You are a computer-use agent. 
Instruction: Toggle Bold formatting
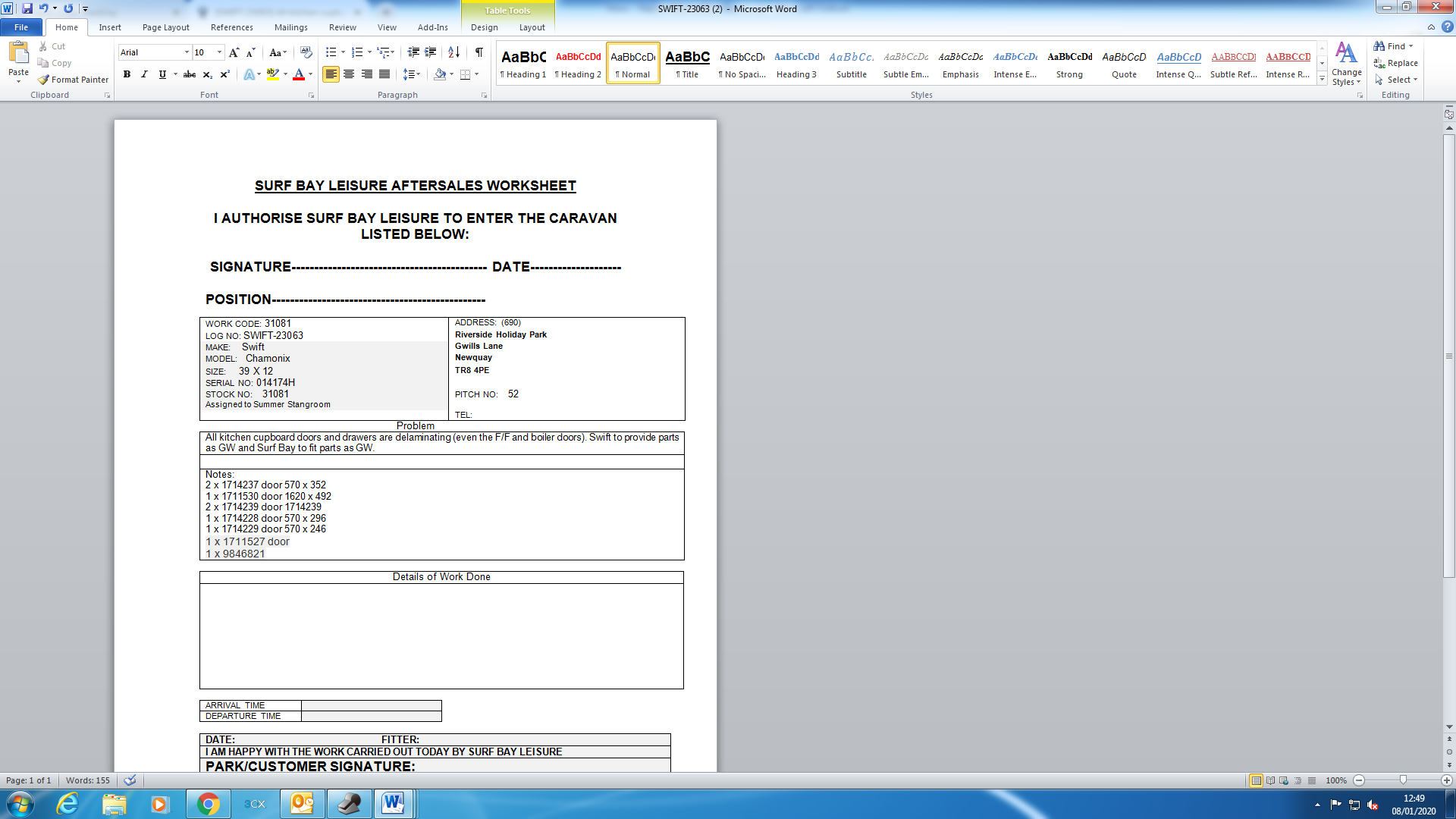pyautogui.click(x=127, y=74)
